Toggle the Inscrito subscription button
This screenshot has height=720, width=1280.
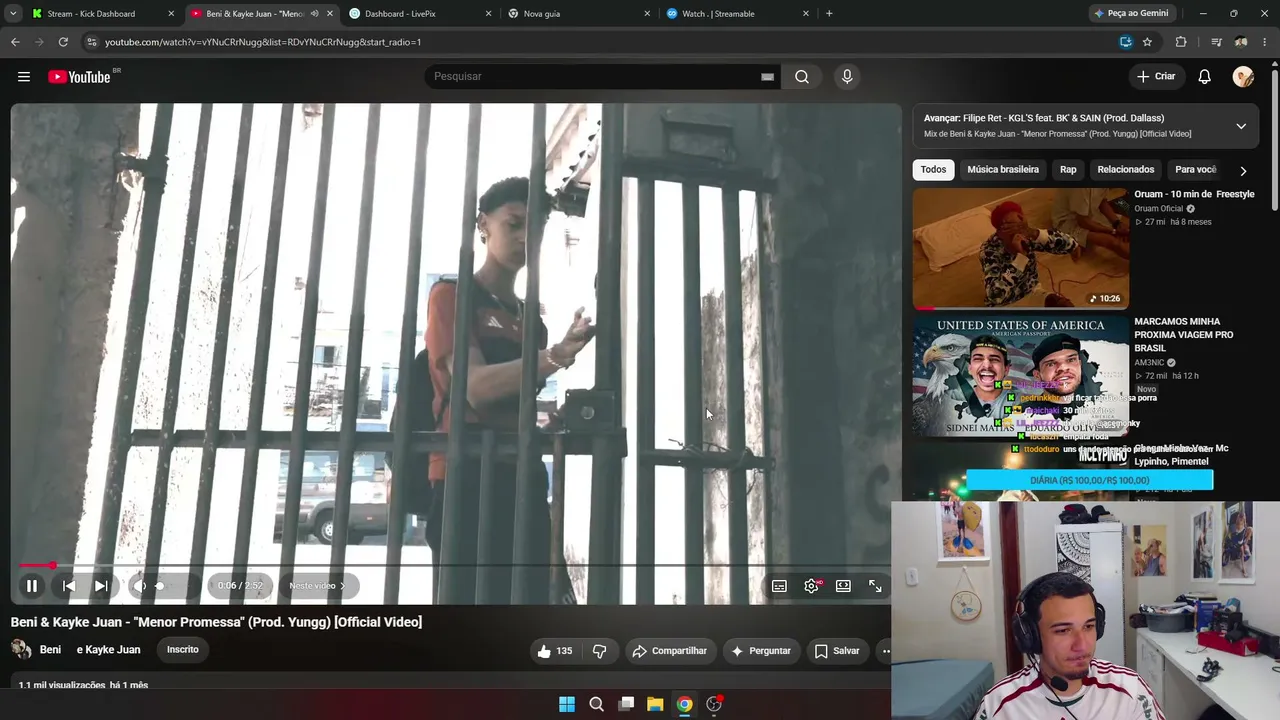coord(183,650)
